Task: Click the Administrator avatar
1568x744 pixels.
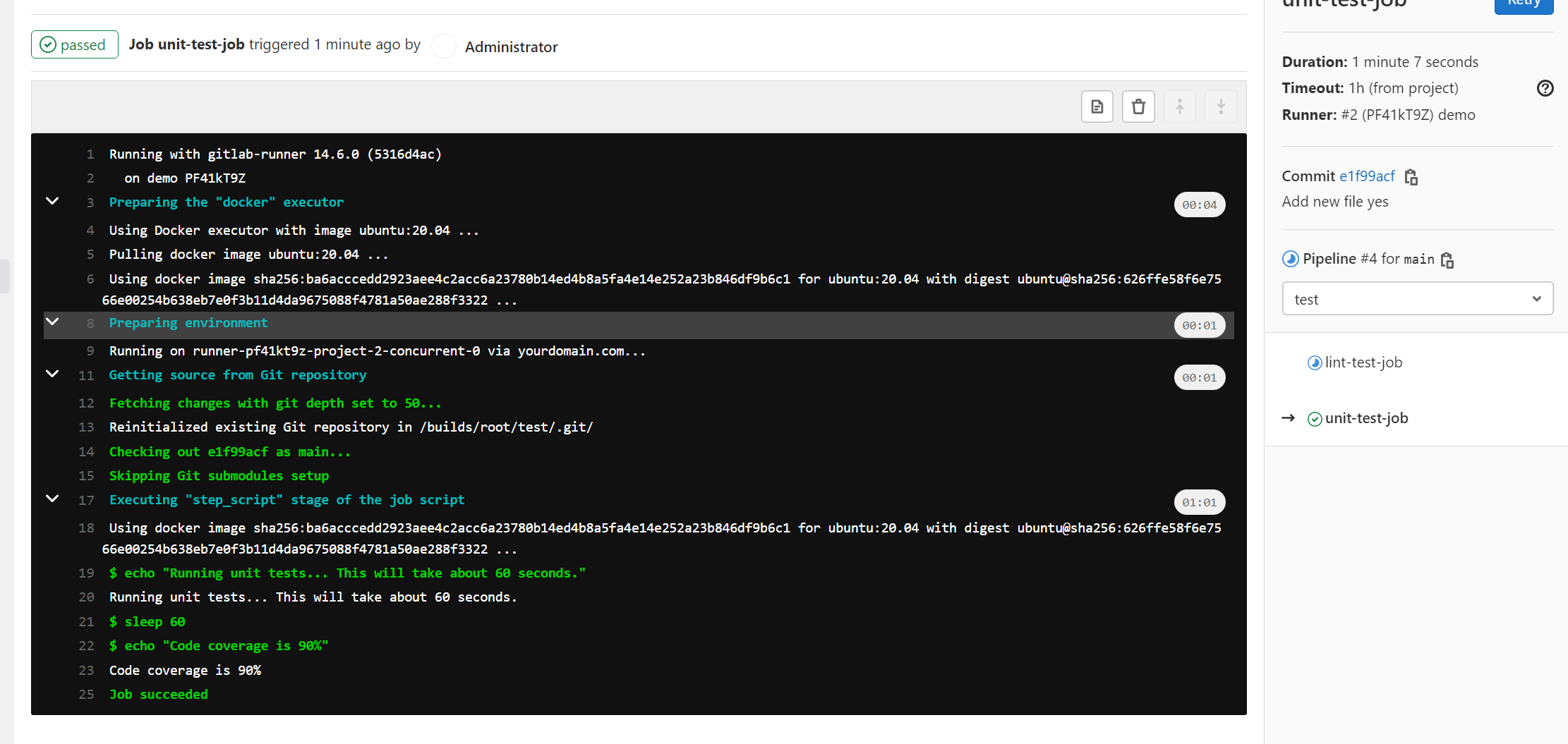Action: tap(443, 46)
